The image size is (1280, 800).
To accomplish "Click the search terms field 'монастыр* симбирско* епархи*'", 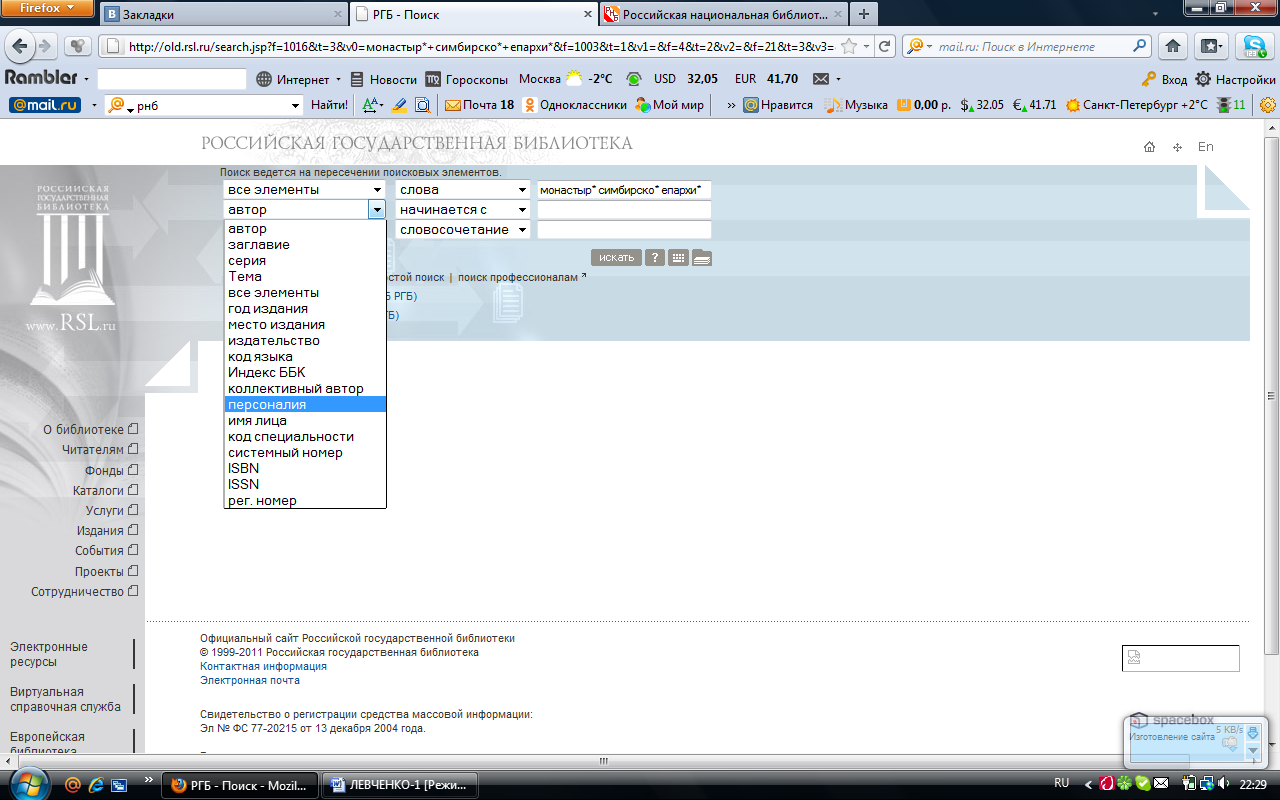I will coord(624,190).
